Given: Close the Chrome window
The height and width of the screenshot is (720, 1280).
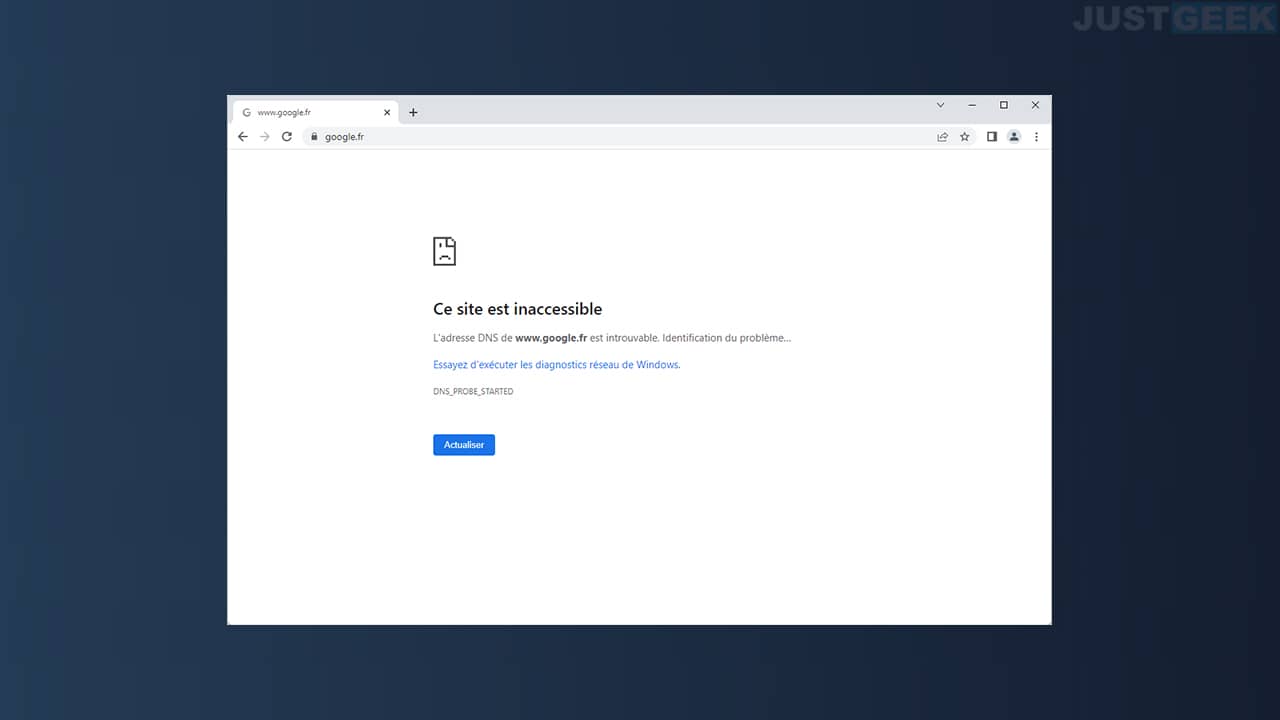Looking at the screenshot, I should (x=1035, y=105).
